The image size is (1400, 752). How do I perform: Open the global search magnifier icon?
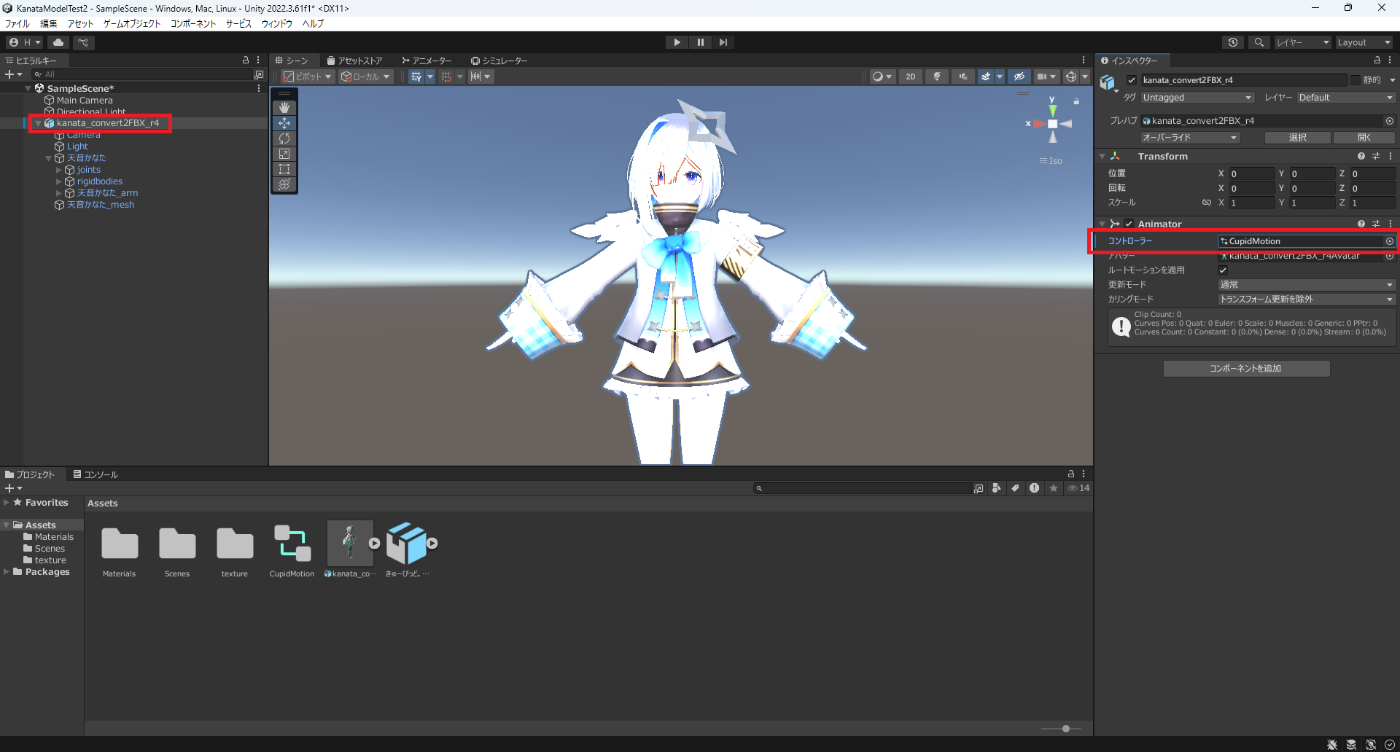pyautogui.click(x=1258, y=43)
